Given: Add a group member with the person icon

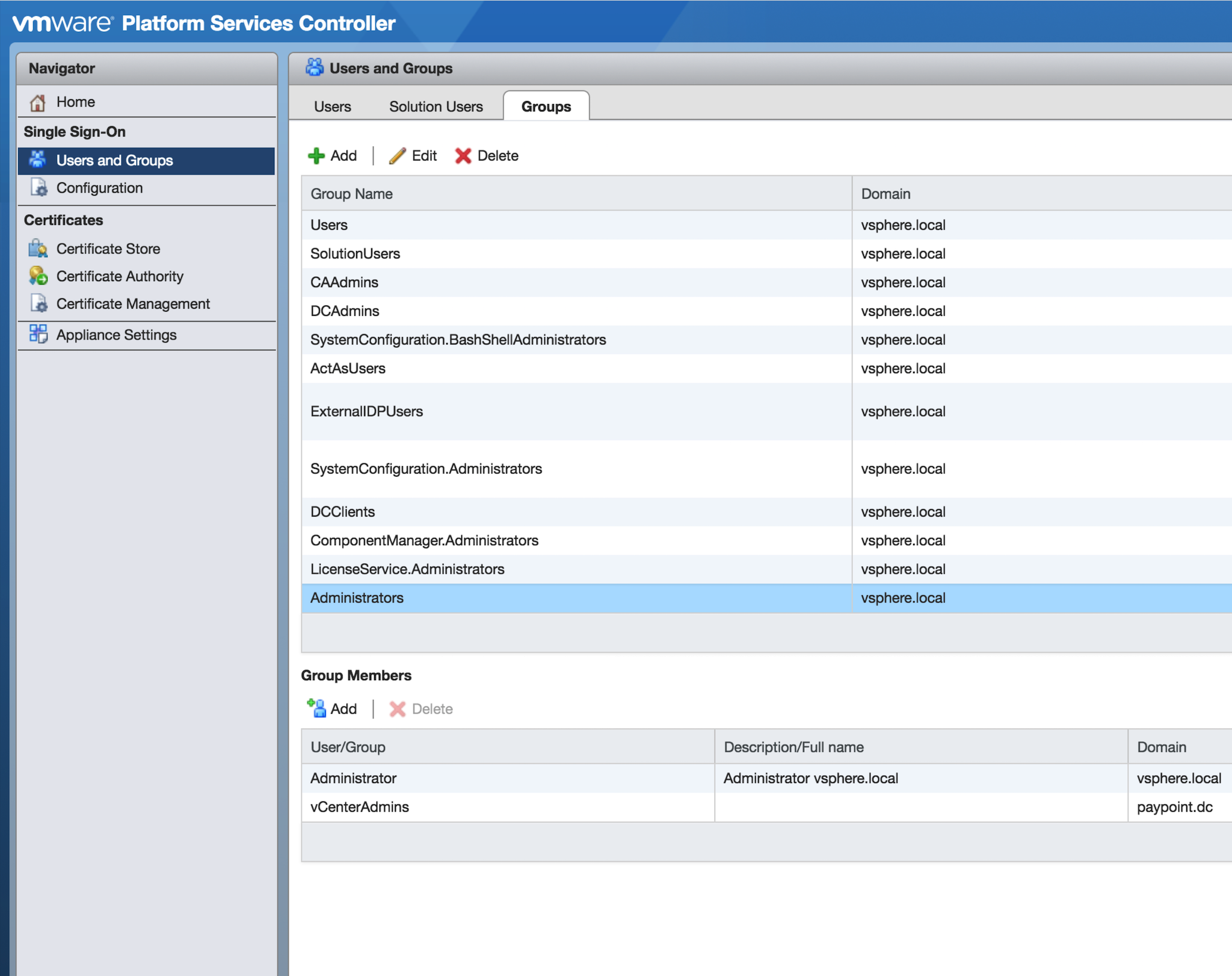Looking at the screenshot, I should [316, 709].
